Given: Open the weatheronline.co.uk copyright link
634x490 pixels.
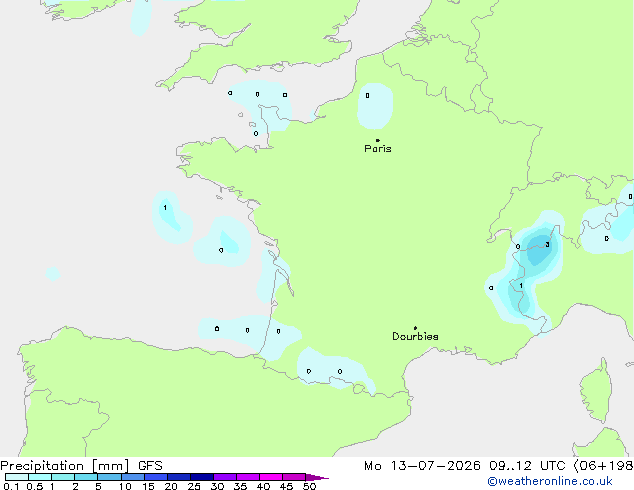Looking at the screenshot, I should [549, 481].
